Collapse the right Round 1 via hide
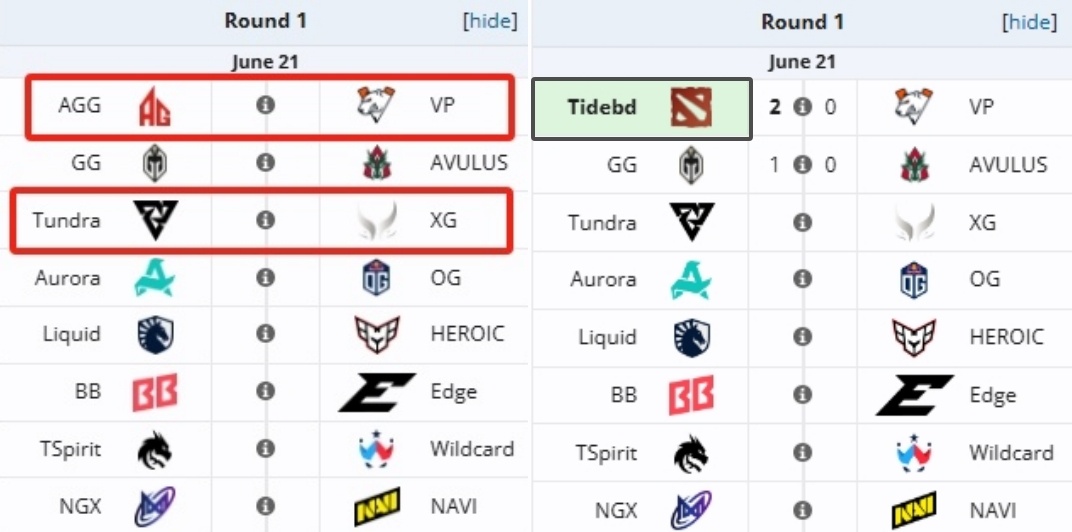The width and height of the screenshot is (1072, 532). click(1030, 23)
